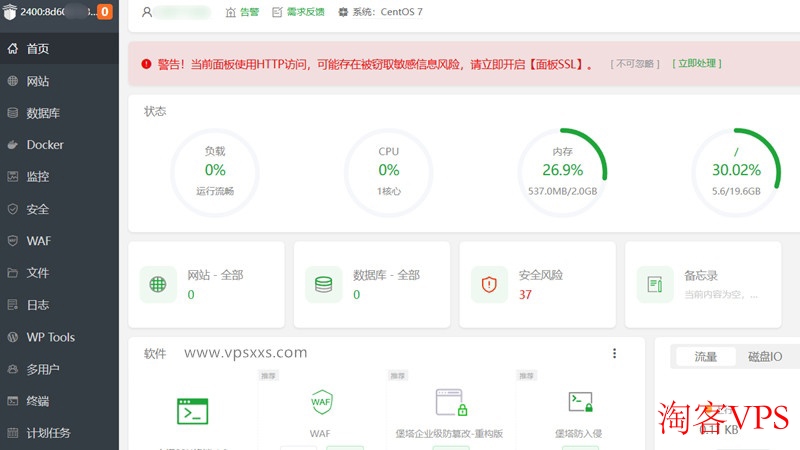
Task: Click the WAF software shield icon
Action: [x=321, y=402]
